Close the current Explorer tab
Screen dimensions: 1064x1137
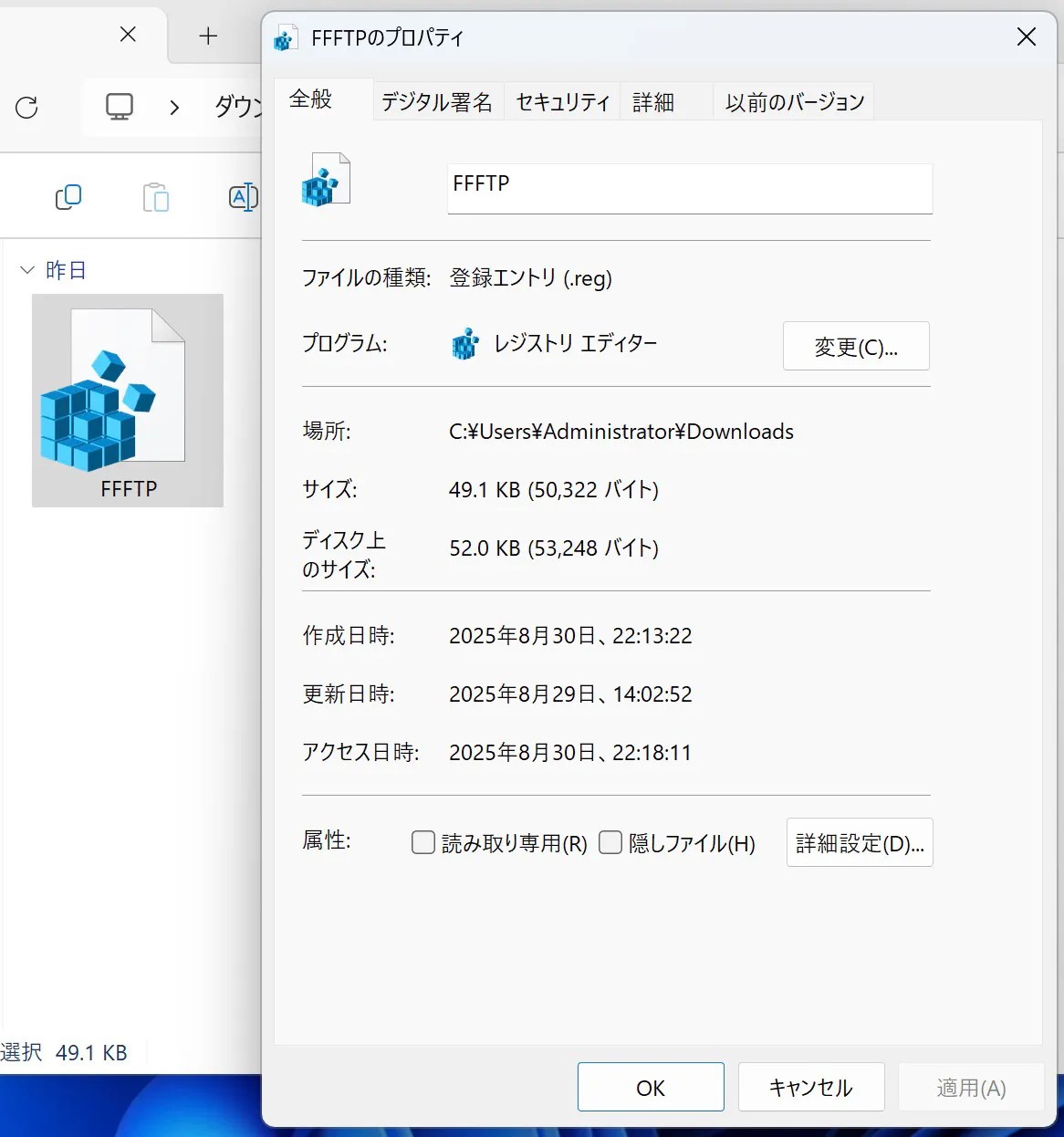pyautogui.click(x=129, y=35)
